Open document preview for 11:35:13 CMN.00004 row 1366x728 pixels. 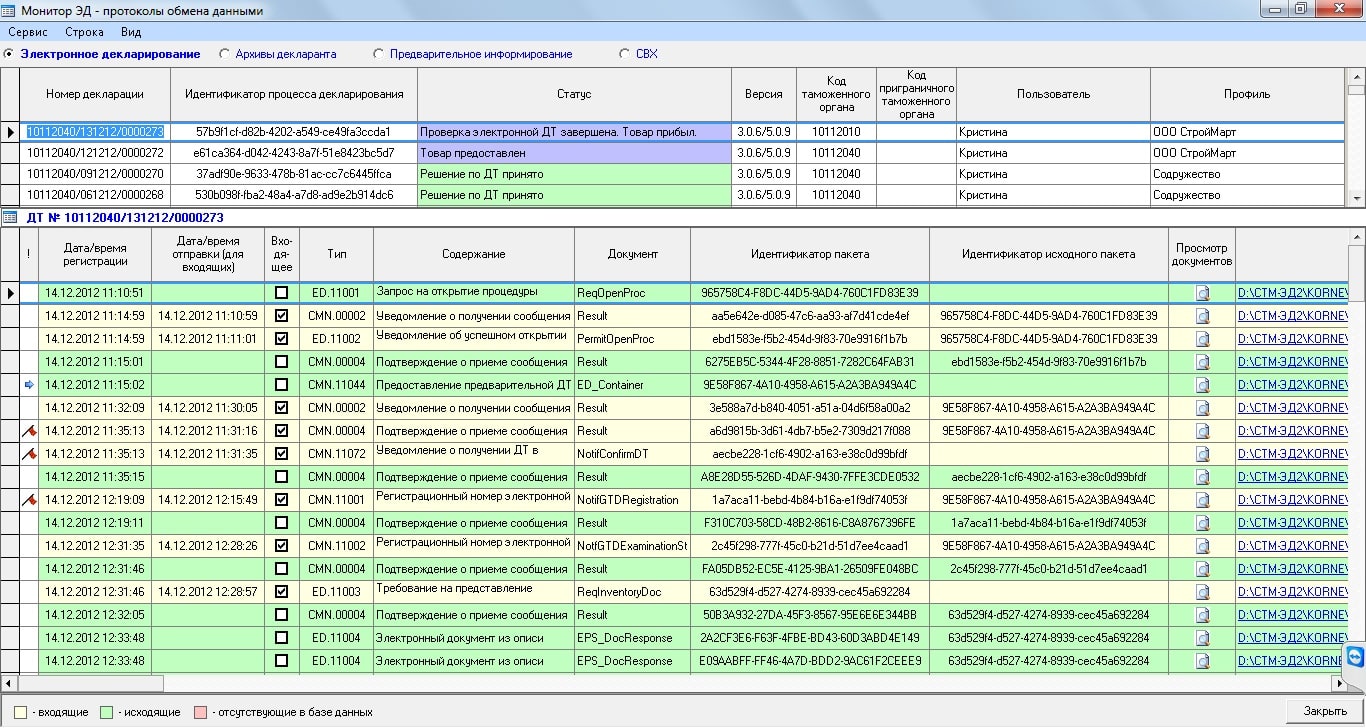[1202, 431]
